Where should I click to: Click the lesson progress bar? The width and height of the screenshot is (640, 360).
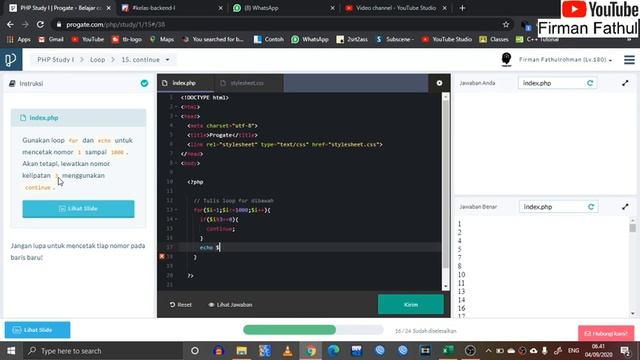[313, 330]
